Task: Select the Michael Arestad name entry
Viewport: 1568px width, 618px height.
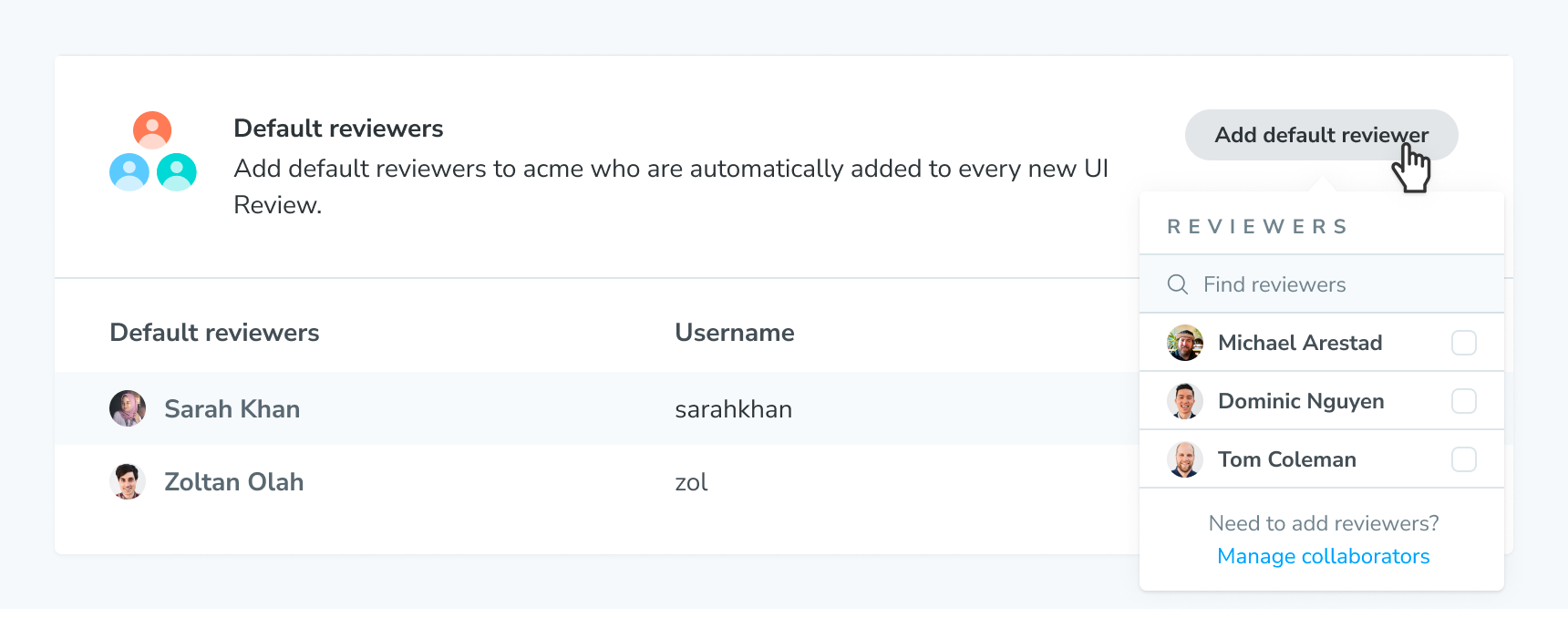Action: (x=1300, y=343)
